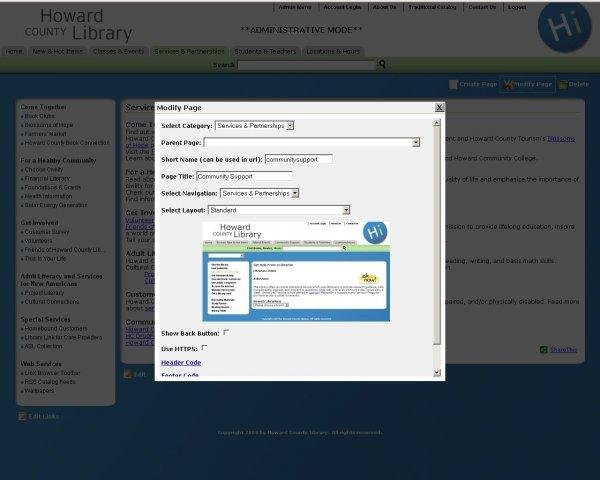Open the Select Category dropdown
Viewport: 600px width, 480px height.
tap(254, 126)
